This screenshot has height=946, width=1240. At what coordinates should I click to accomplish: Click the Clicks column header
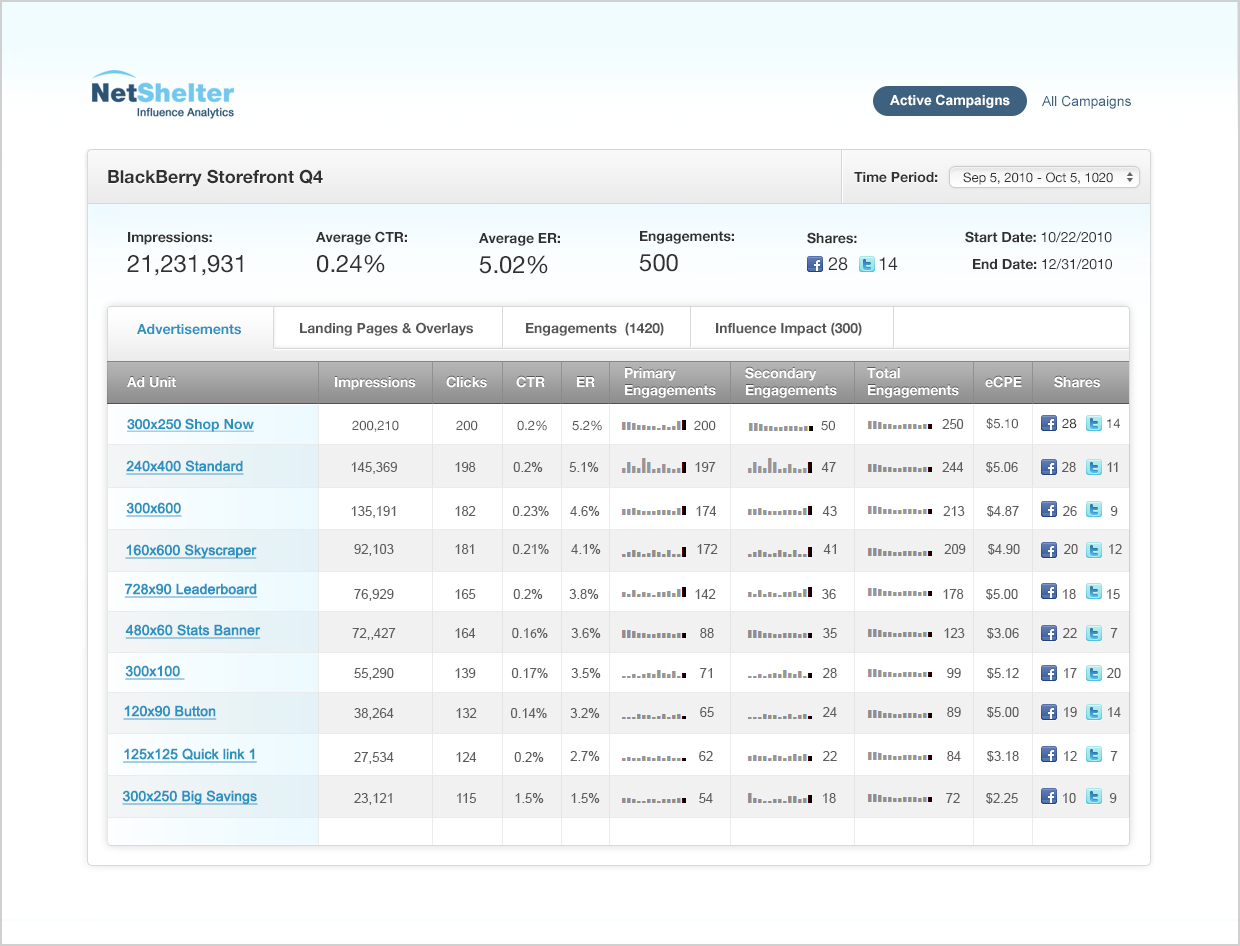pyautogui.click(x=467, y=382)
